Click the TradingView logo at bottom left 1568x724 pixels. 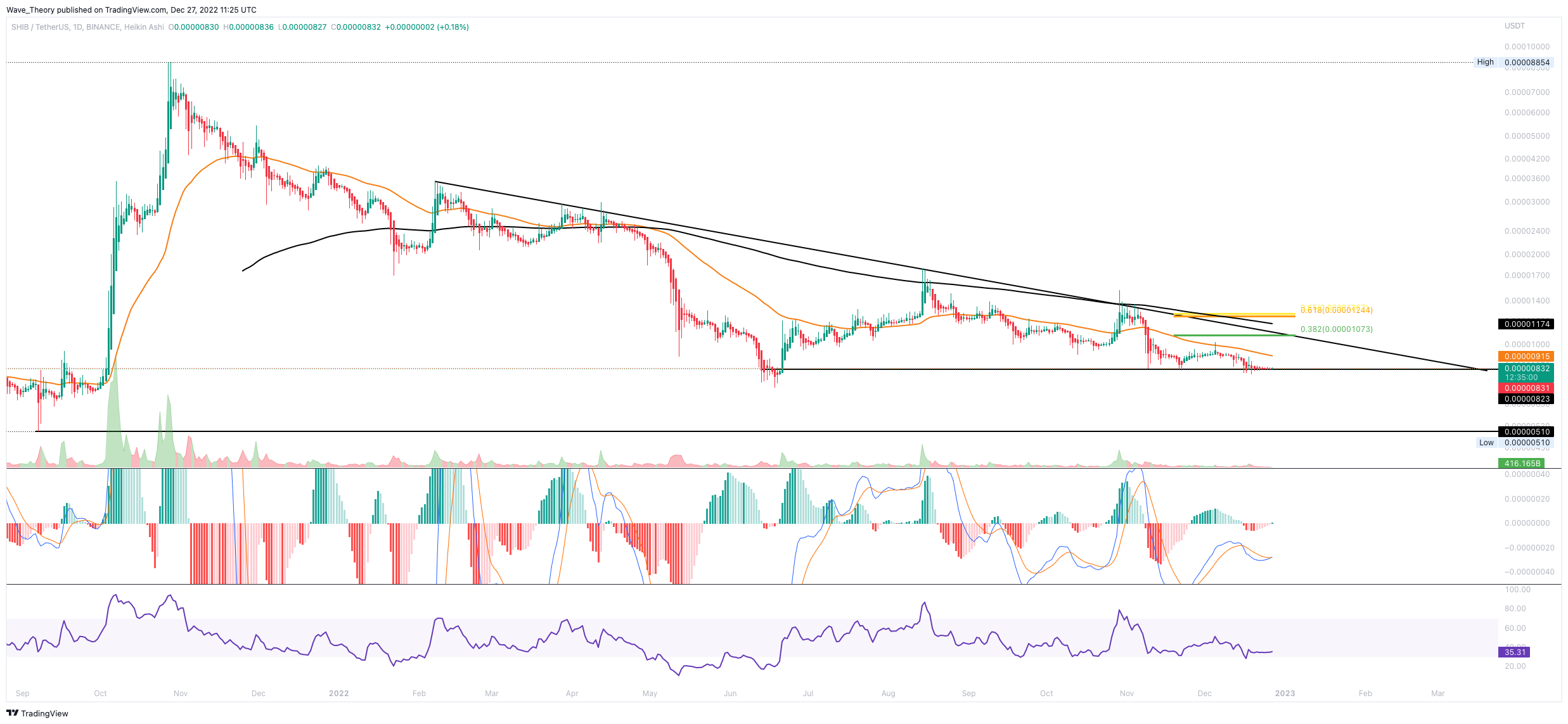pos(37,713)
